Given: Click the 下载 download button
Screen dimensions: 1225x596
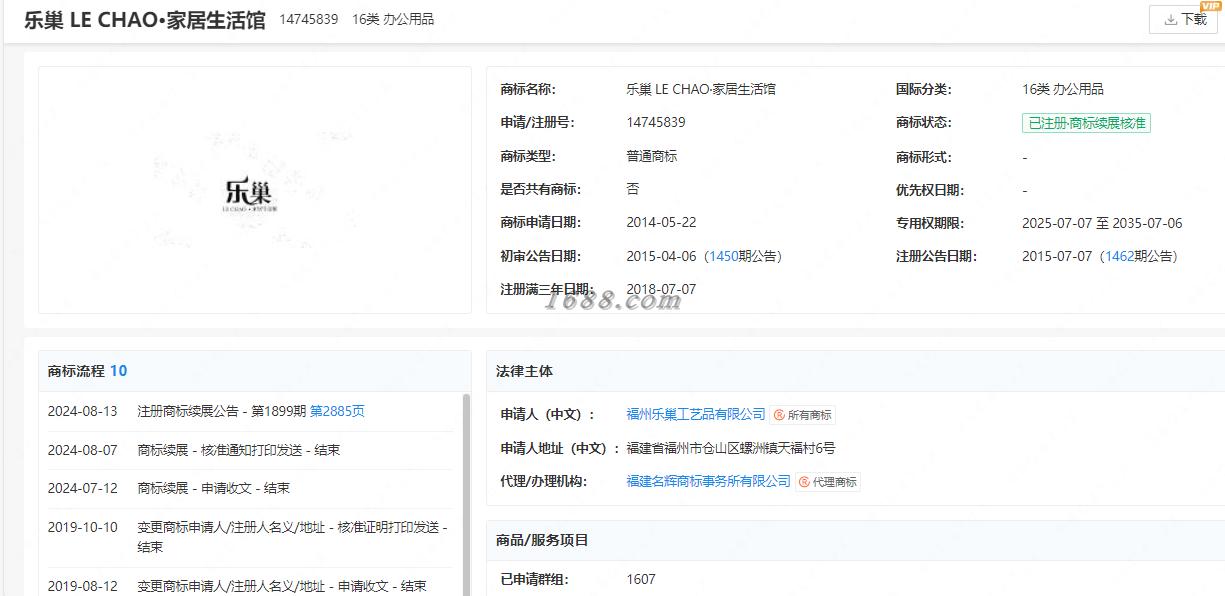Looking at the screenshot, I should 1184,19.
